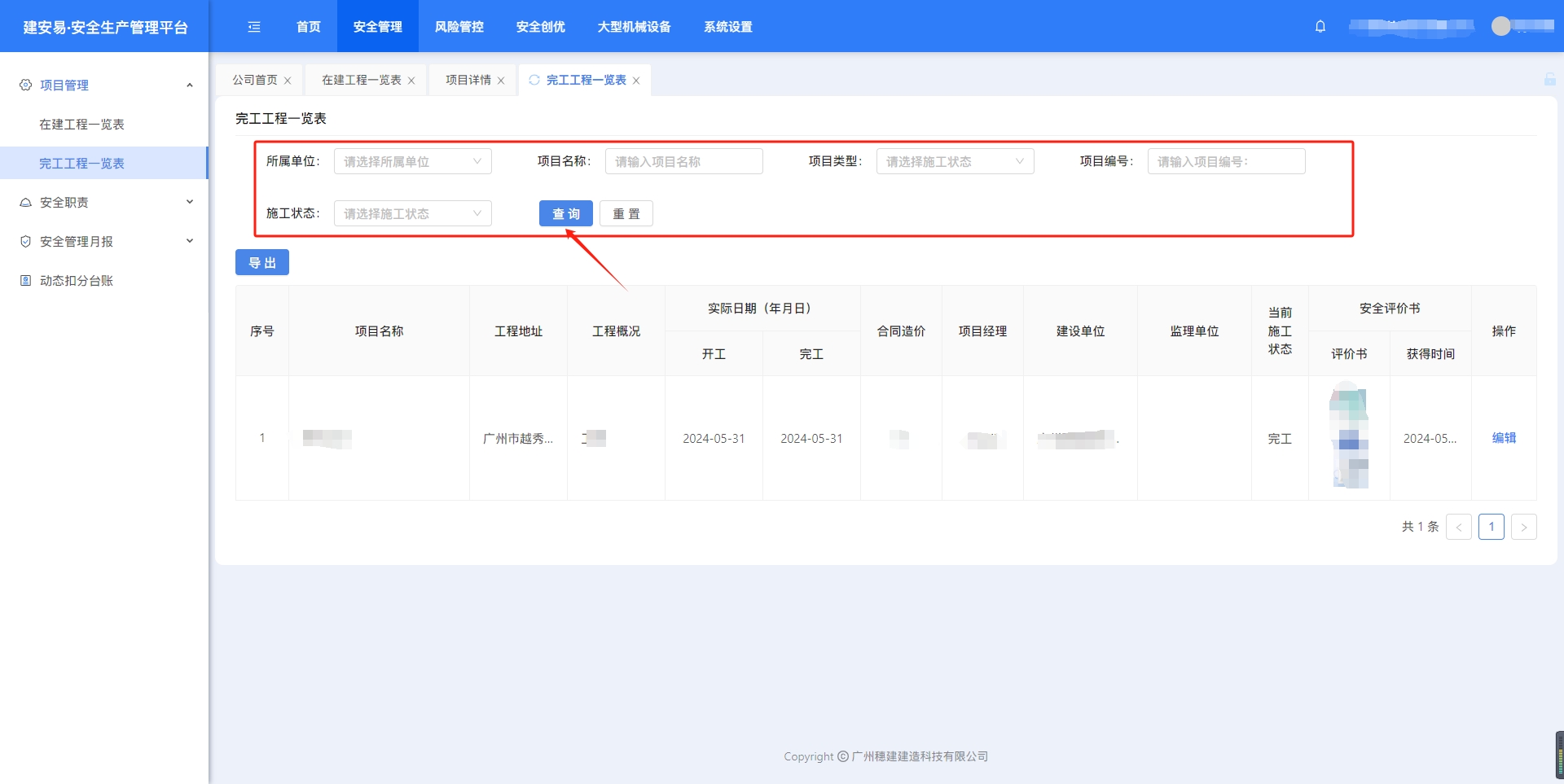Click the notification bell icon

[1320, 26]
